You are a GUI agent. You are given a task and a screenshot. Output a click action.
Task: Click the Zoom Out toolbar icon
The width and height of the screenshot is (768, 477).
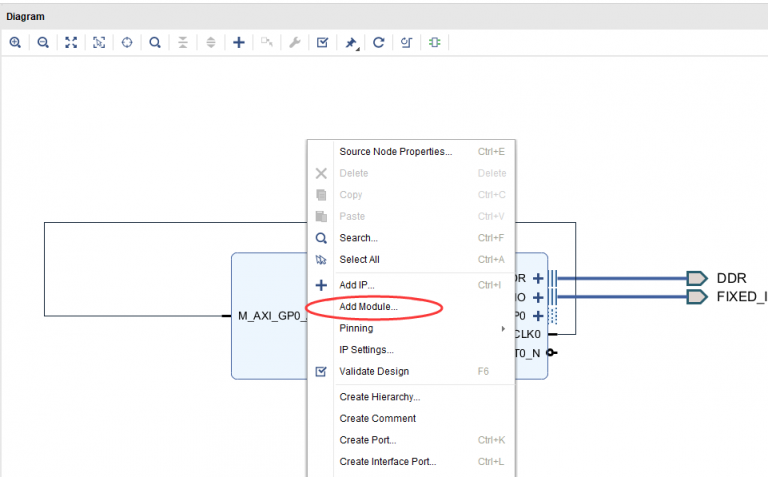tap(43, 43)
